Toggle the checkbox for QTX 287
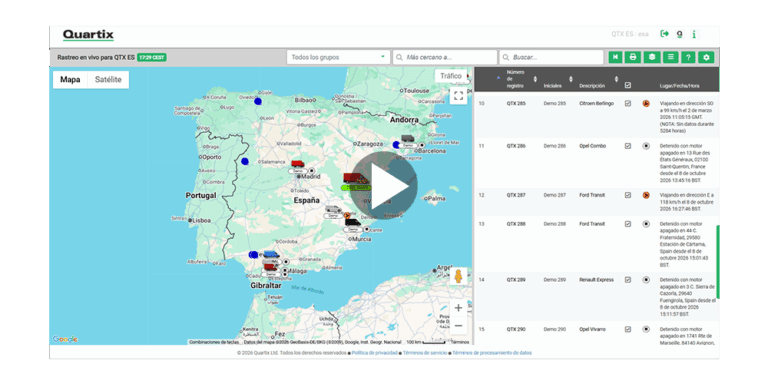768x384 pixels. [628, 195]
